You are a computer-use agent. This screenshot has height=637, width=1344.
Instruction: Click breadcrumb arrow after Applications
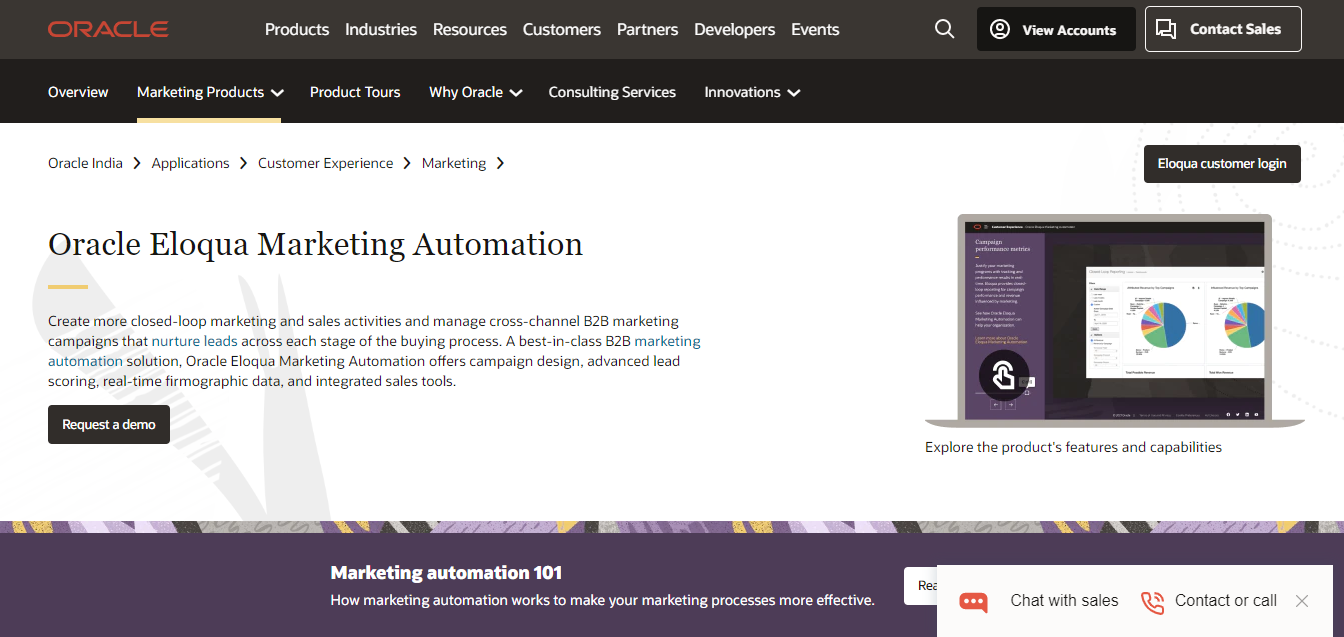click(x=243, y=163)
